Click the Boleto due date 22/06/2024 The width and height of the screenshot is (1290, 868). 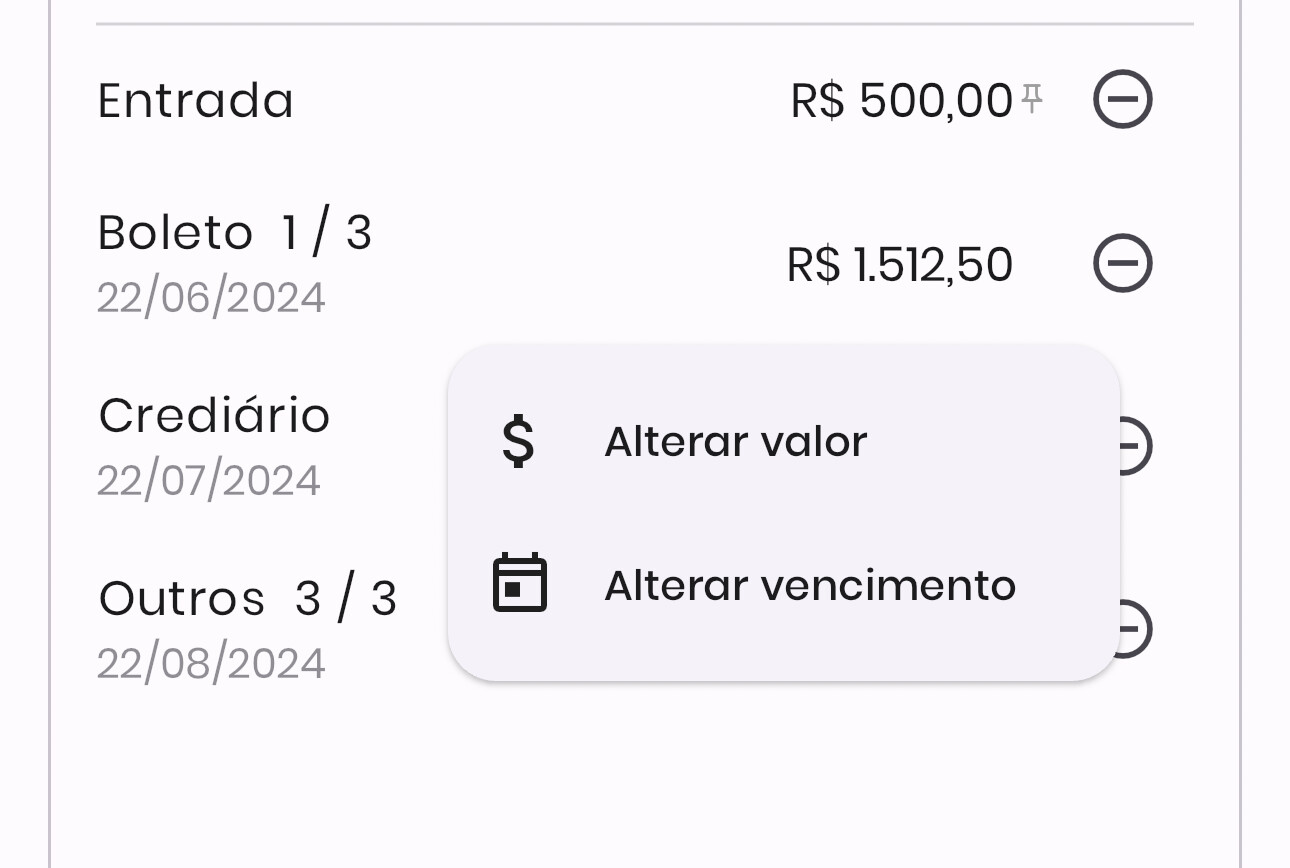[211, 298]
